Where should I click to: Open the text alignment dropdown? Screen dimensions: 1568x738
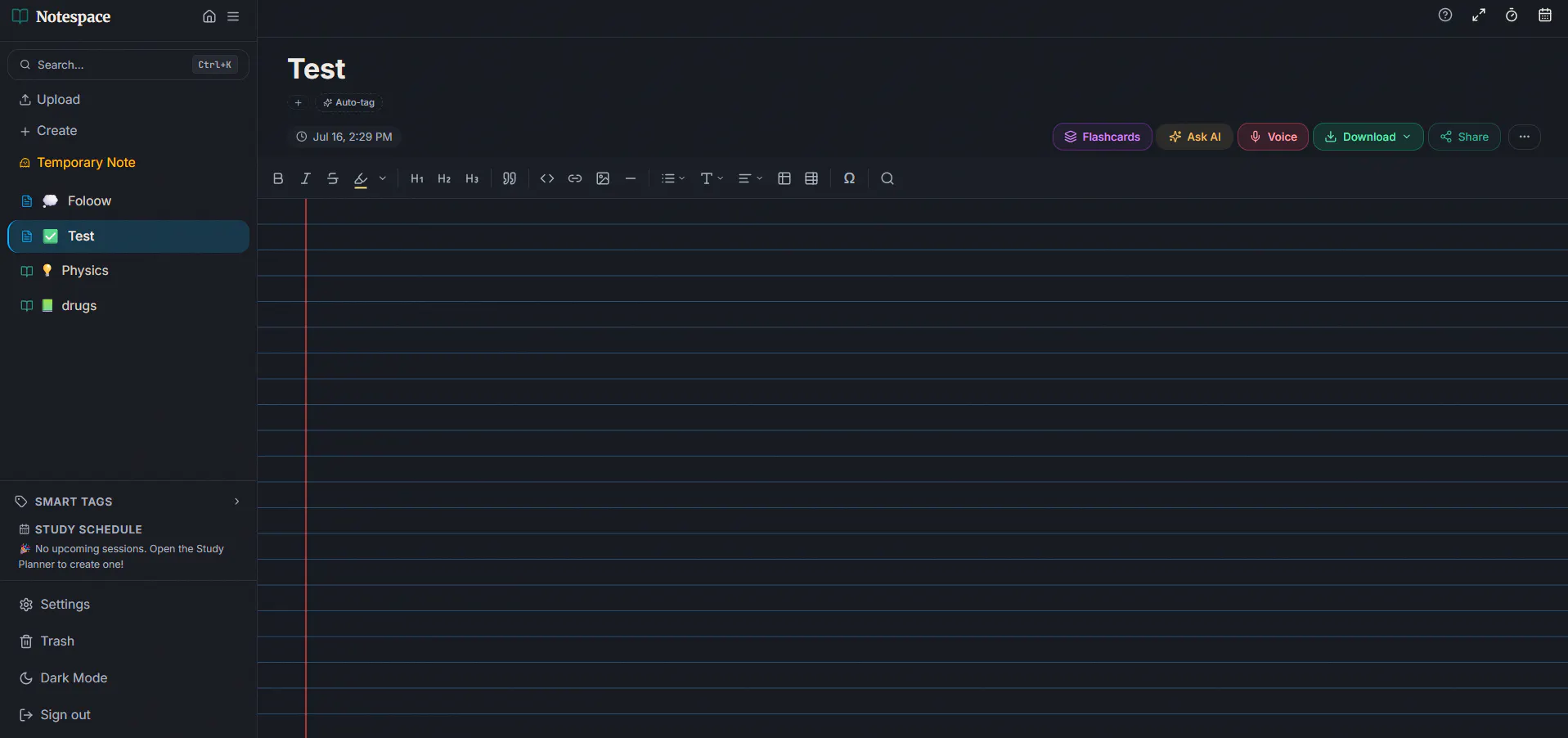(x=750, y=178)
